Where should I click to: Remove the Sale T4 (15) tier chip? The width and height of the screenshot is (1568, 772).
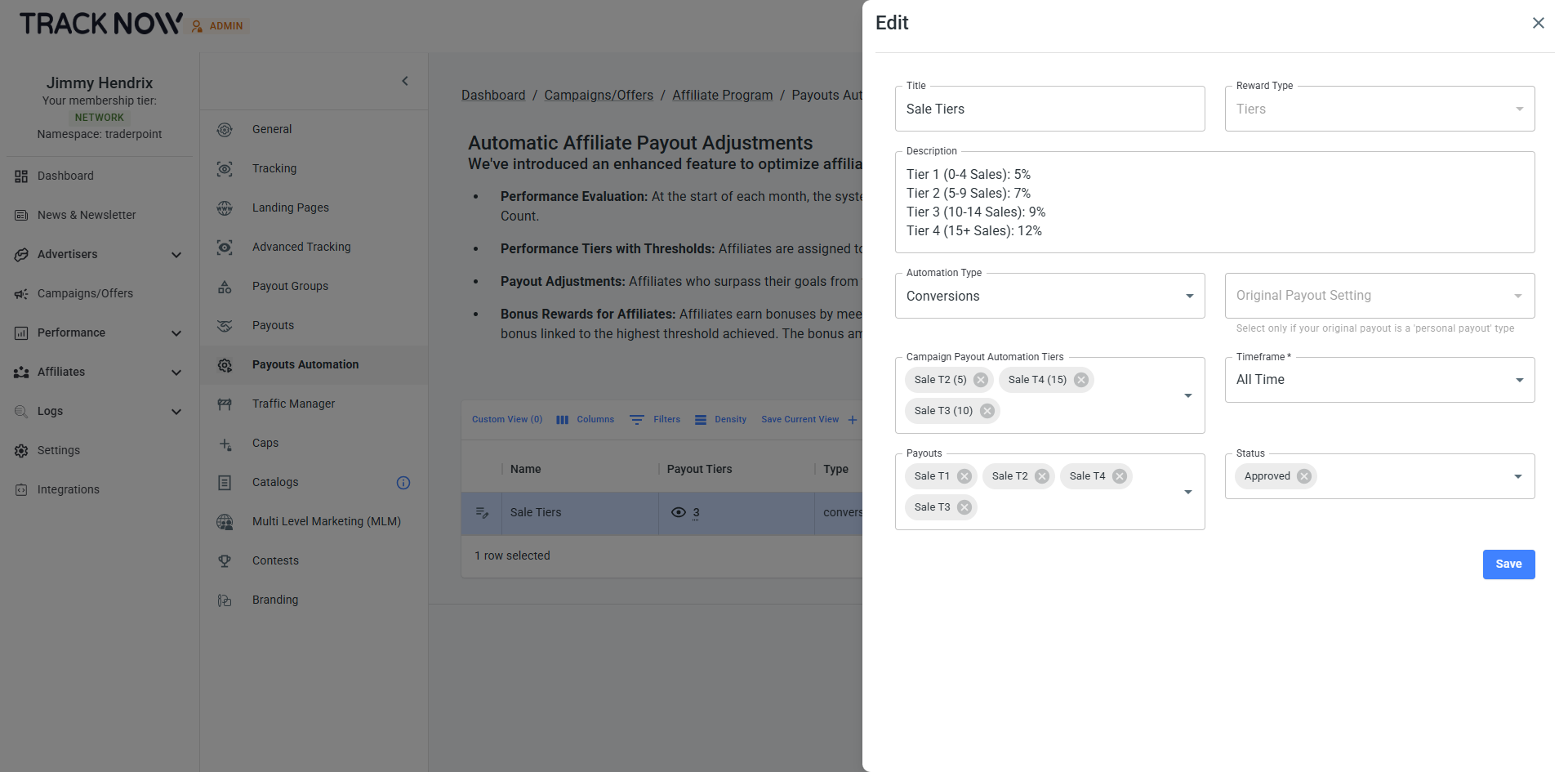pyautogui.click(x=1081, y=380)
